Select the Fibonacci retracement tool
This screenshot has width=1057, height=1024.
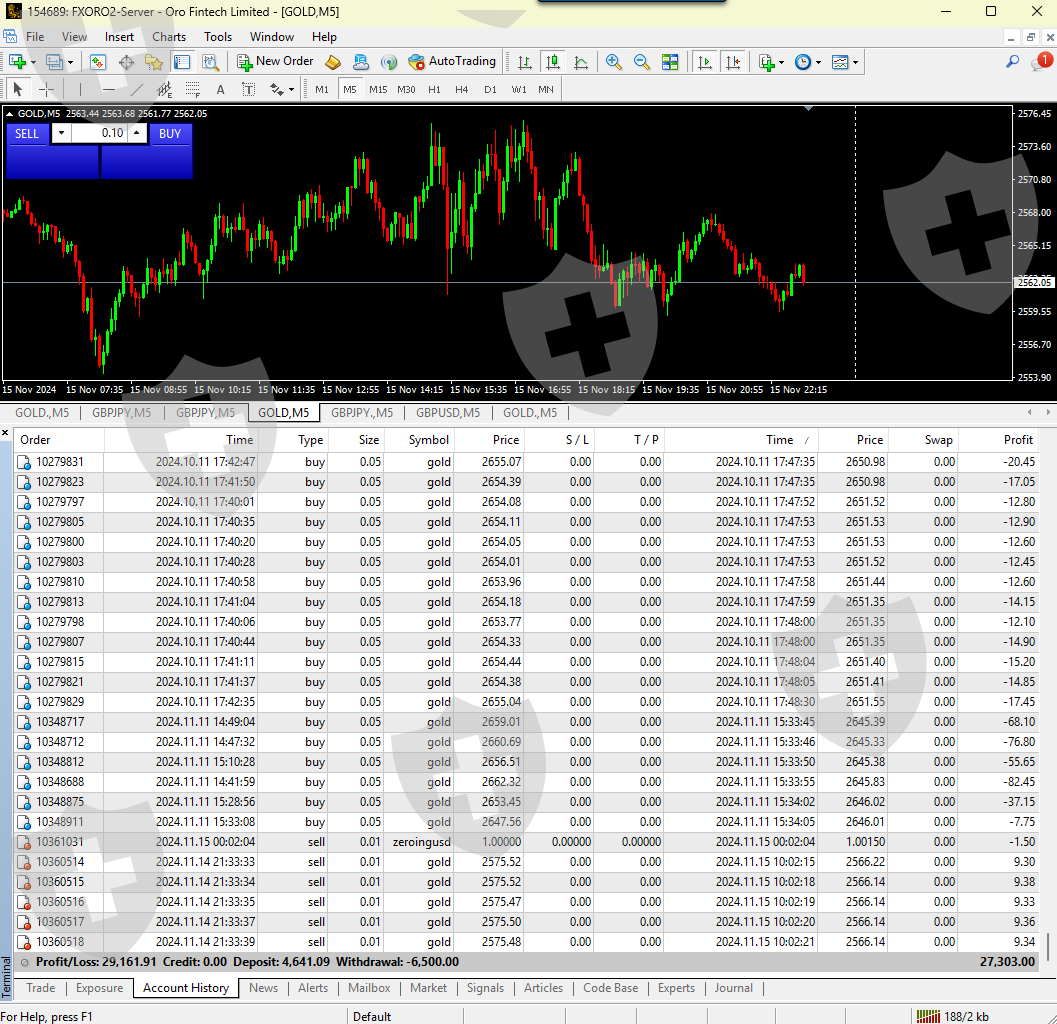pyautogui.click(x=192, y=89)
